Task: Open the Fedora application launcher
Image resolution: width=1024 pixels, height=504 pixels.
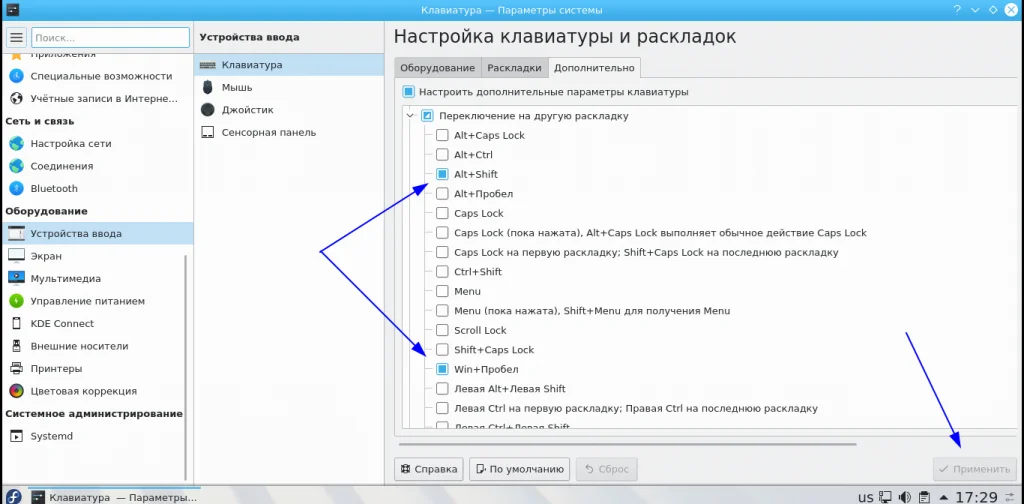Action: click(x=14, y=497)
